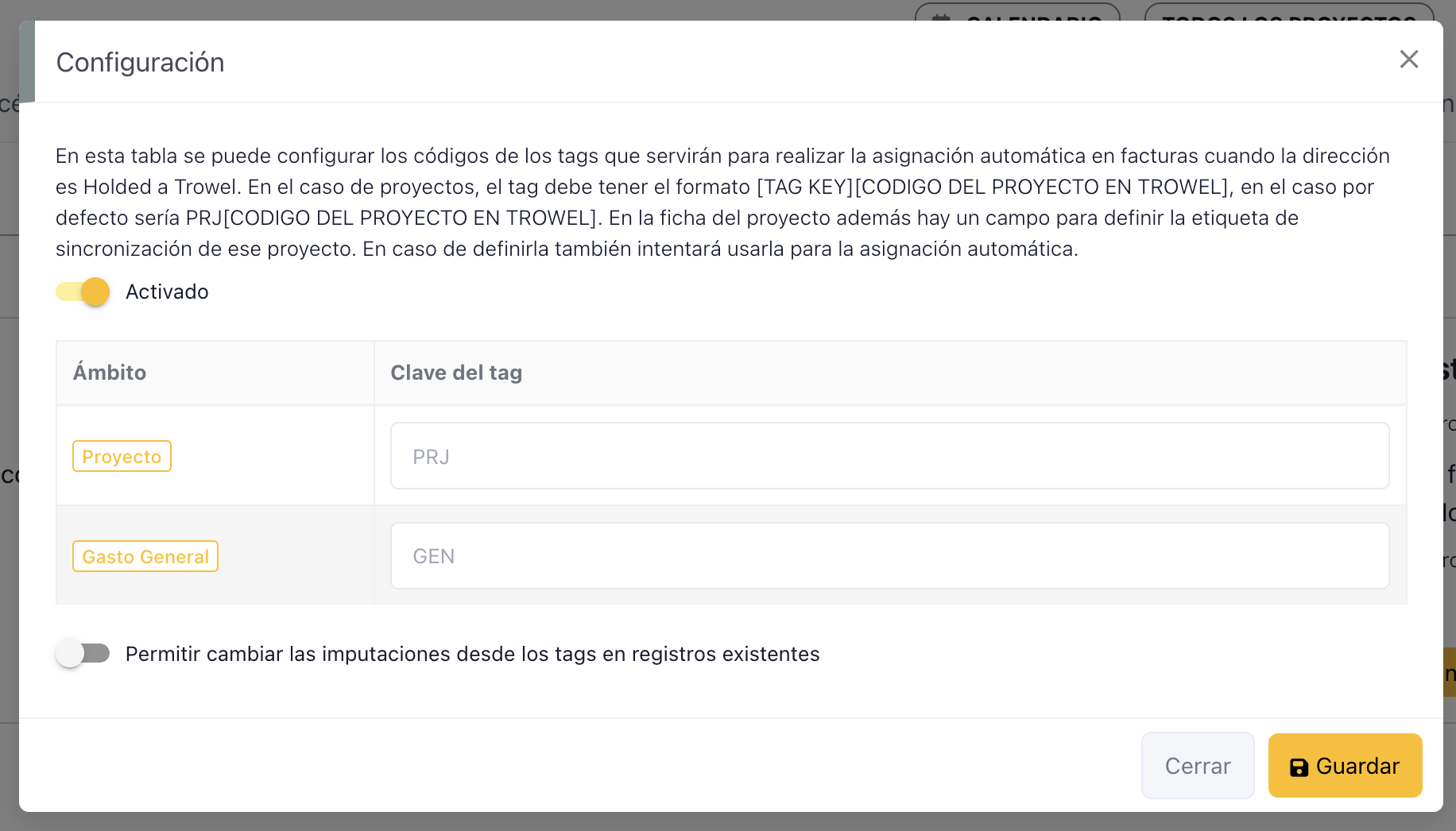Focus the GEN tag key field
This screenshot has width=1456, height=831.
[889, 556]
